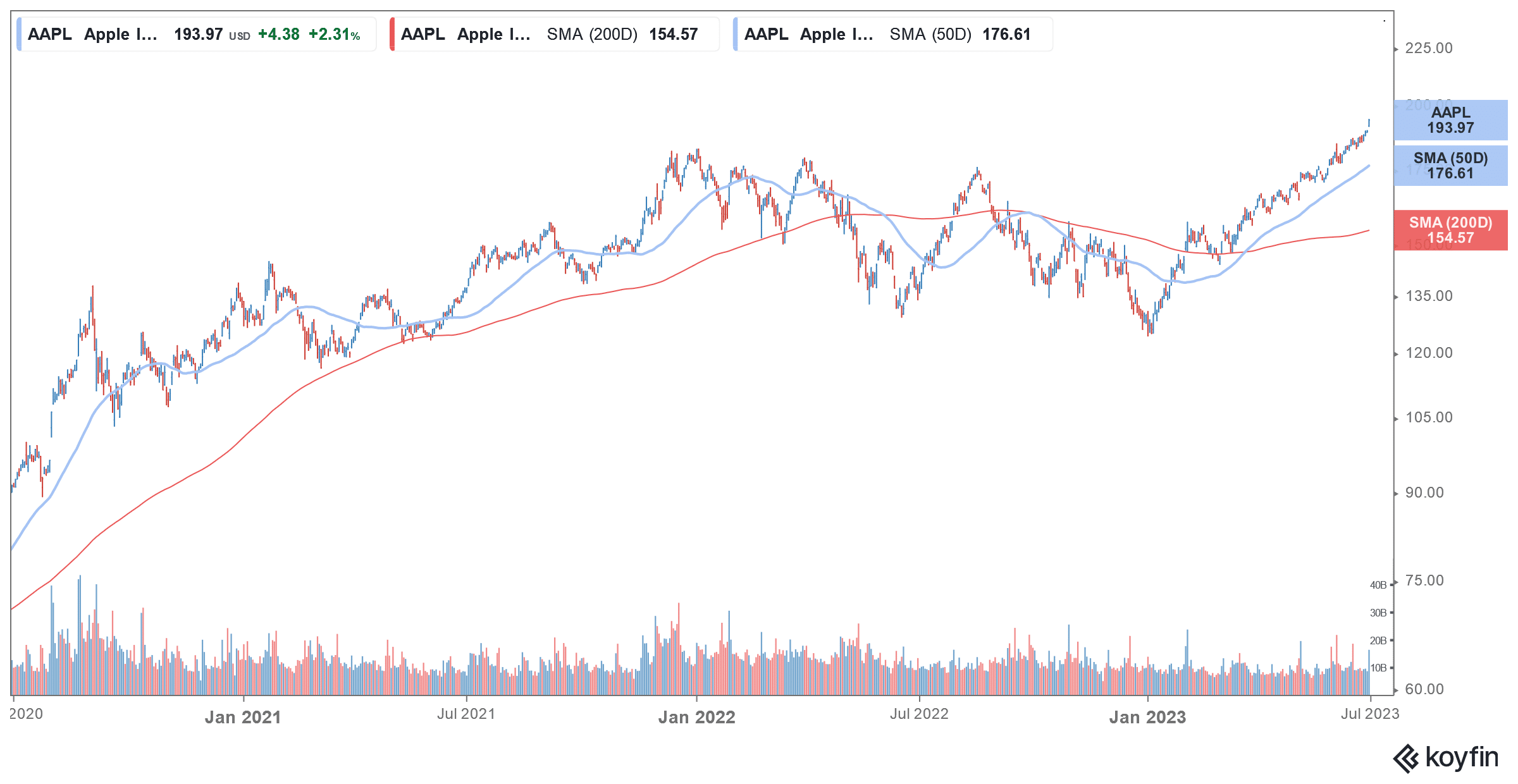
Task: Click the +2.31% change value
Action: click(x=334, y=34)
